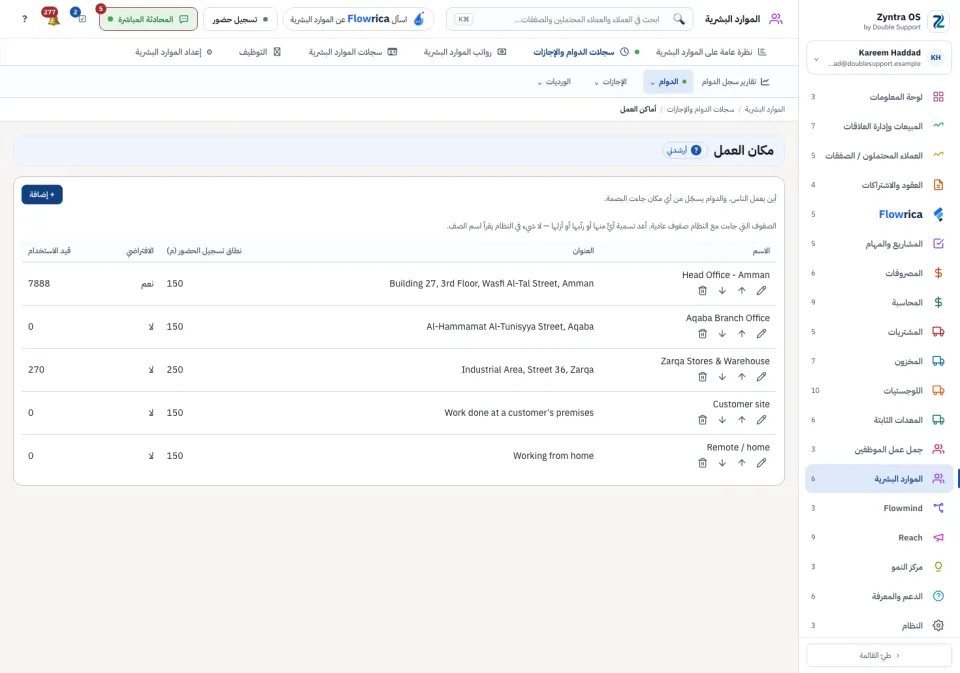Open إعداد الموارد البشرية tab
This screenshot has width=960, height=673.
(174, 52)
